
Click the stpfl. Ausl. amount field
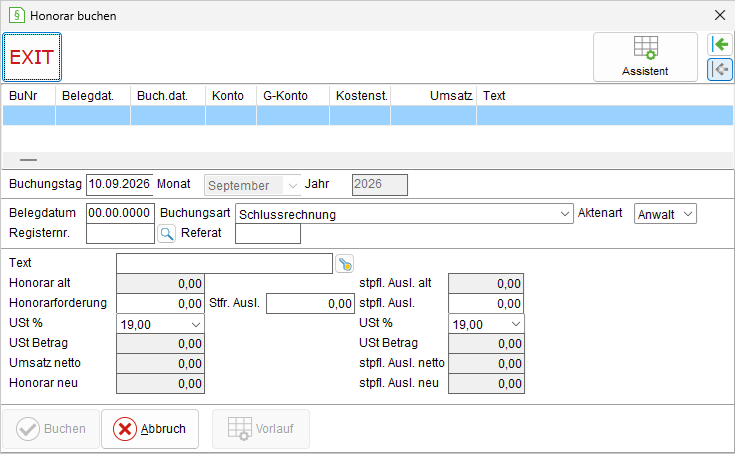point(486,304)
